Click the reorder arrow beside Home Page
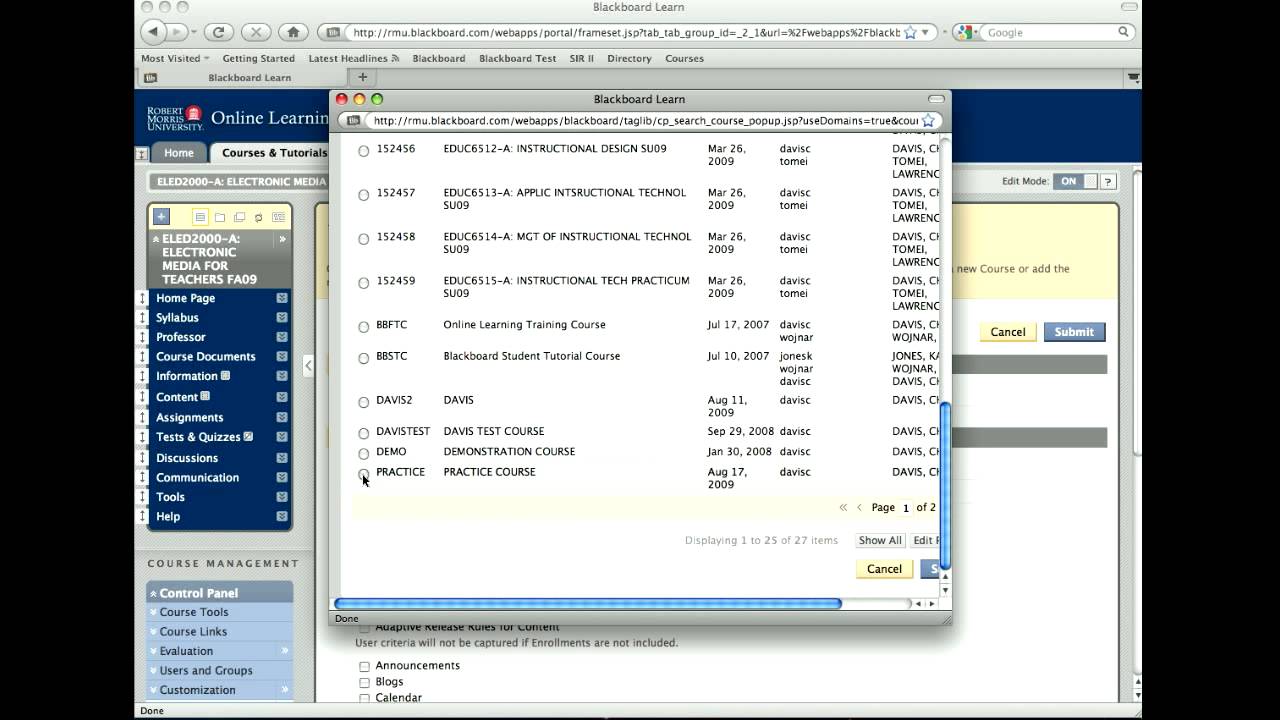1280x720 pixels. 143,298
